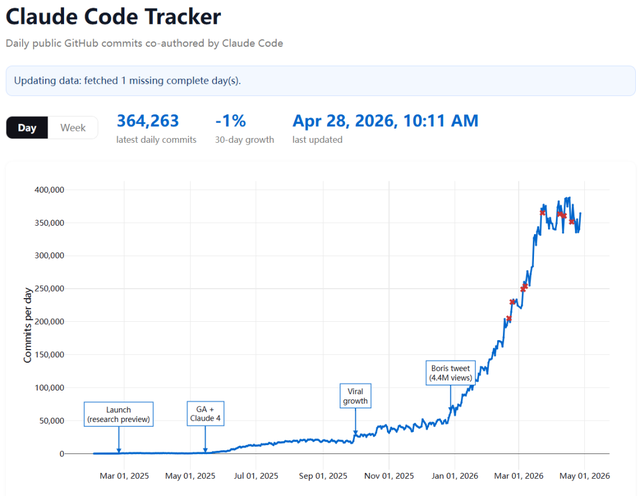640x496 pixels.
Task: Click the Claude Code Tracker heading
Action: pyautogui.click(x=113, y=17)
